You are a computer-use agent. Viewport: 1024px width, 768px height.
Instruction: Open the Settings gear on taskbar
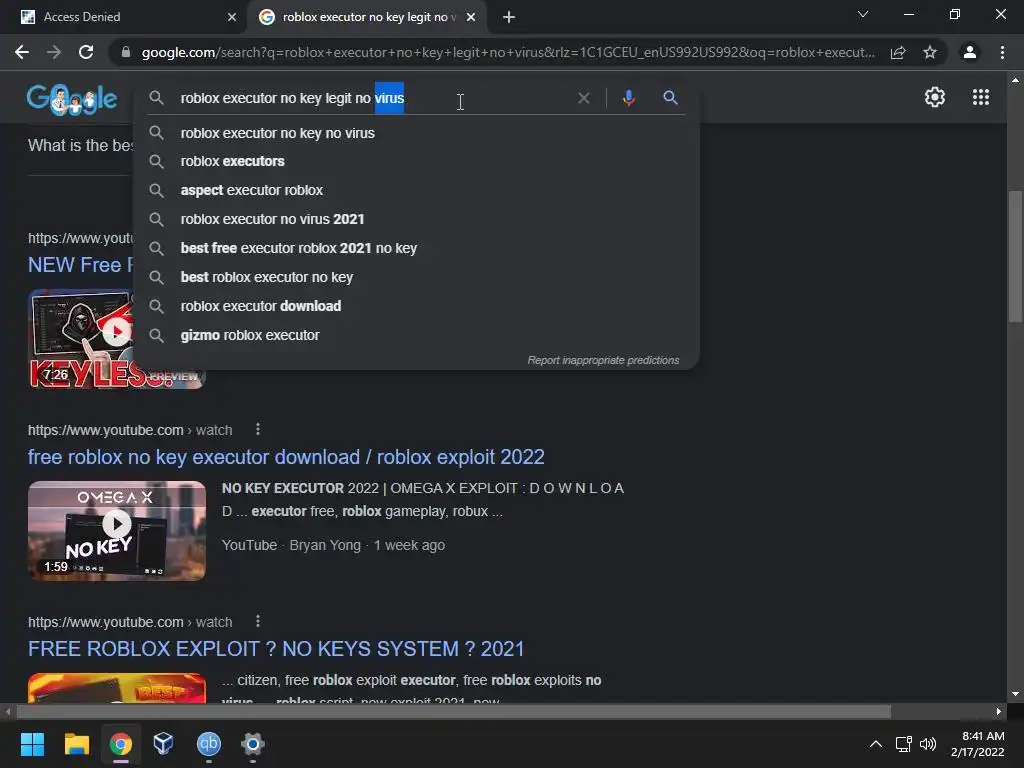(x=252, y=744)
